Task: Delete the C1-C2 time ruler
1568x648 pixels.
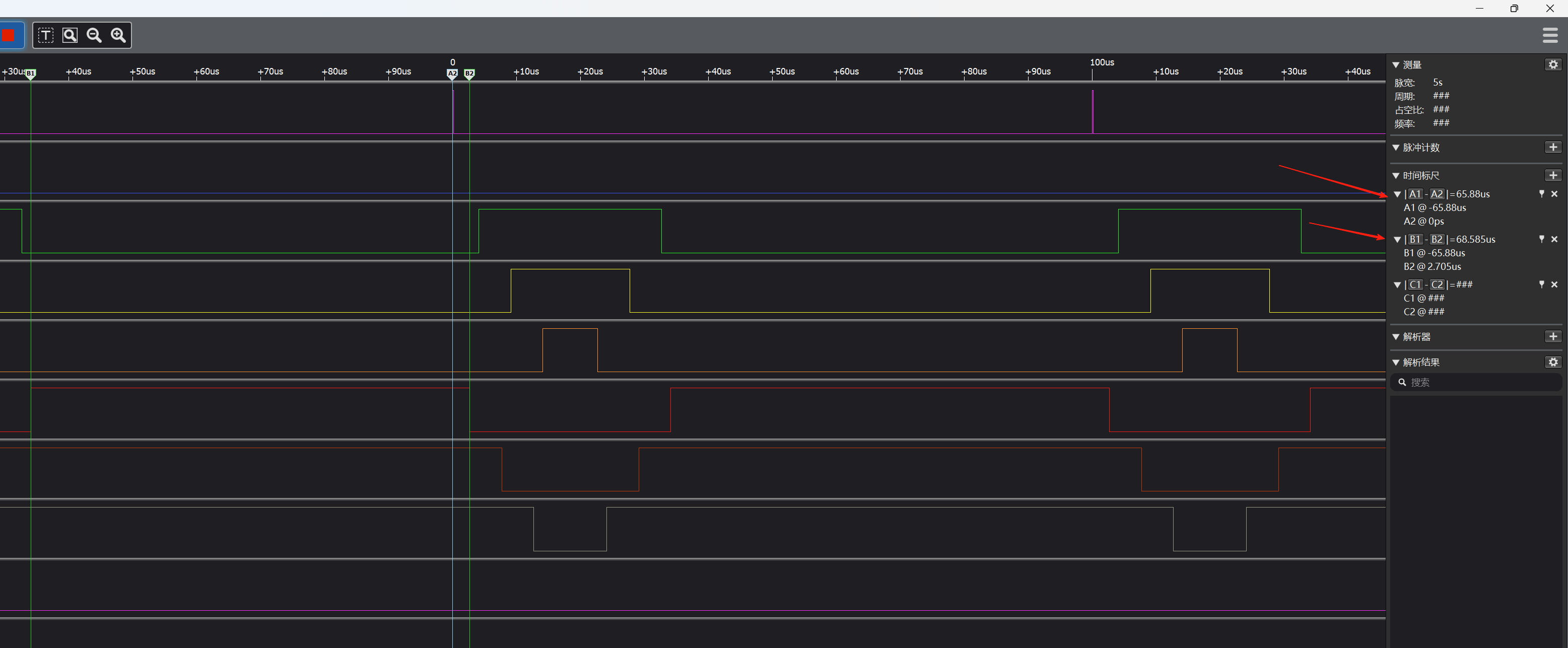Action: tap(1554, 284)
